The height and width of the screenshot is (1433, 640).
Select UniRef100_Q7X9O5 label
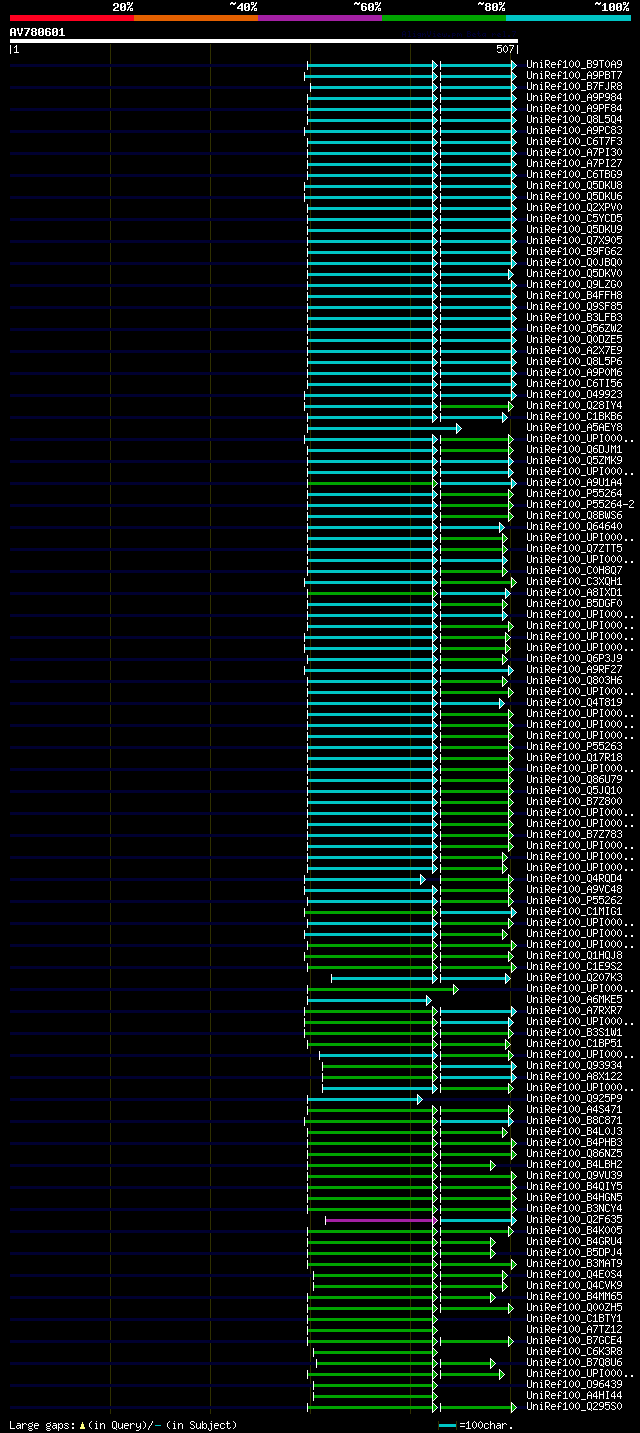574,241
